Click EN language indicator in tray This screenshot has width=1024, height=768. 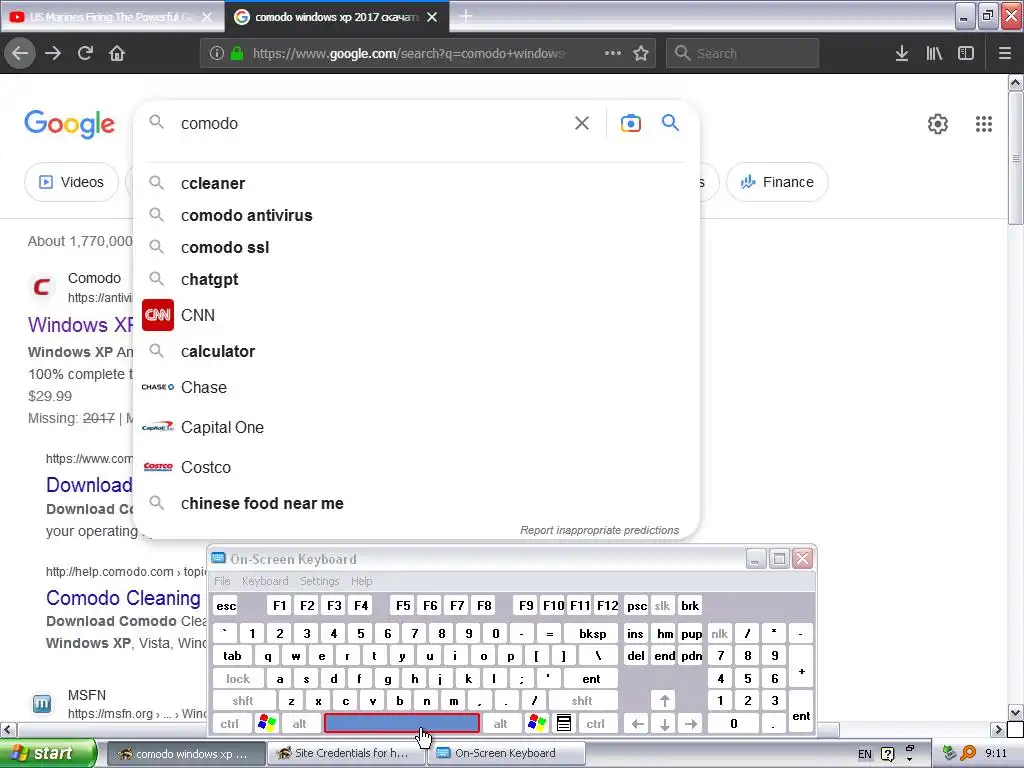[x=865, y=754]
